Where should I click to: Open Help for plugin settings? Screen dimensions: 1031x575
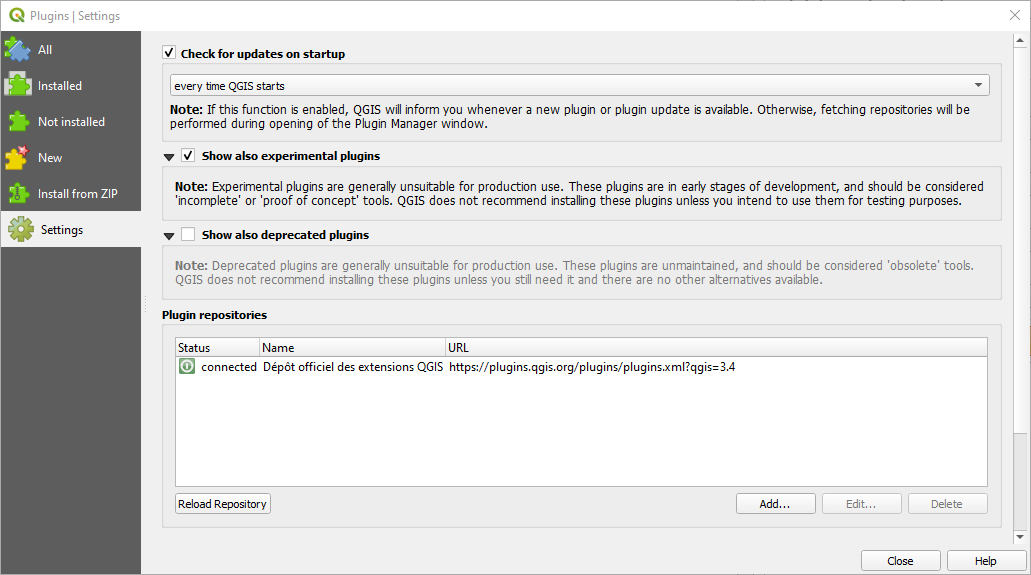click(986, 561)
